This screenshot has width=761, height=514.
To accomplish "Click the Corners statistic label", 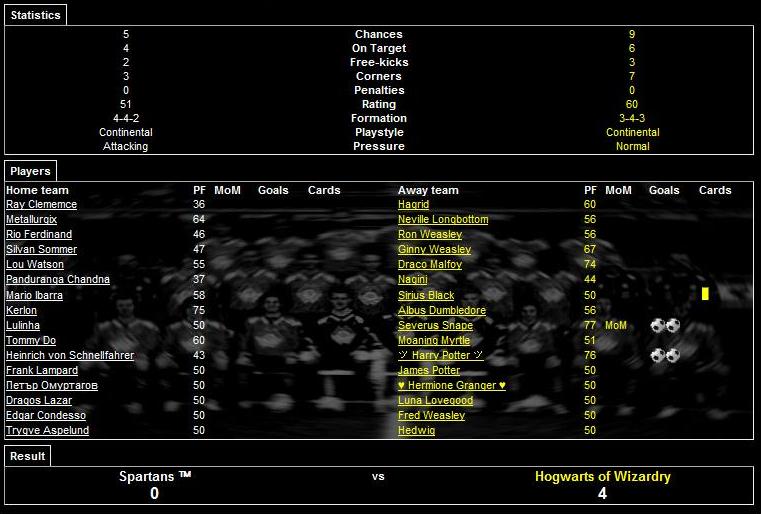I will pyautogui.click(x=379, y=77).
